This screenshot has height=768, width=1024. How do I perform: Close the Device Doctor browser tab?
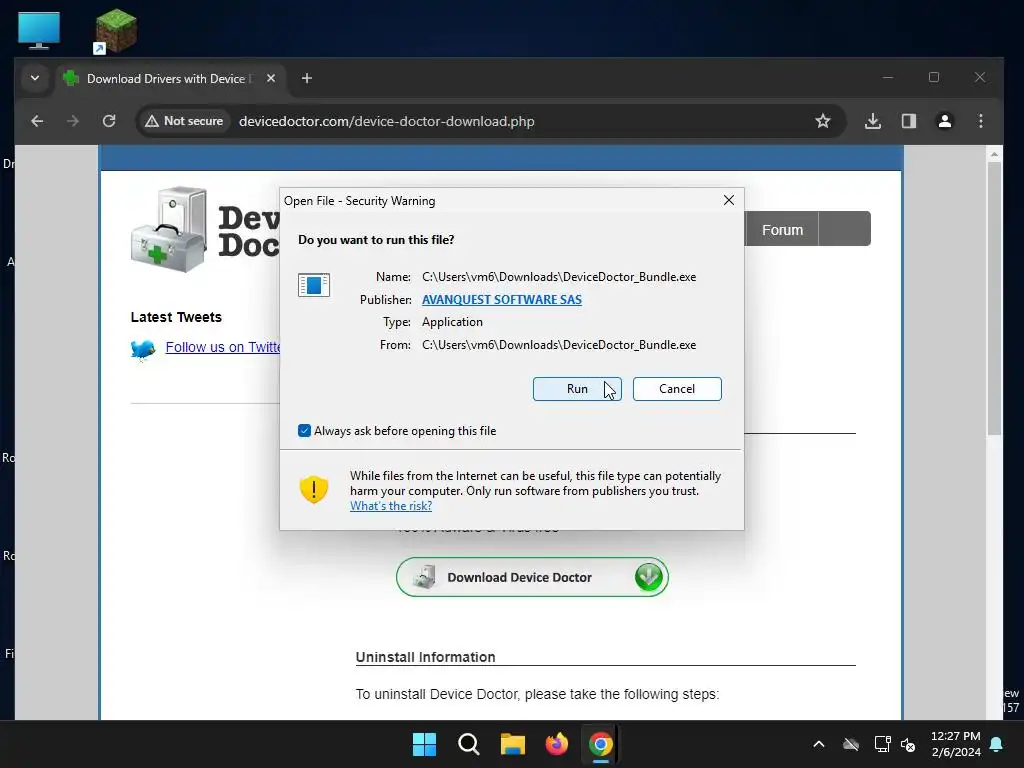(x=271, y=78)
